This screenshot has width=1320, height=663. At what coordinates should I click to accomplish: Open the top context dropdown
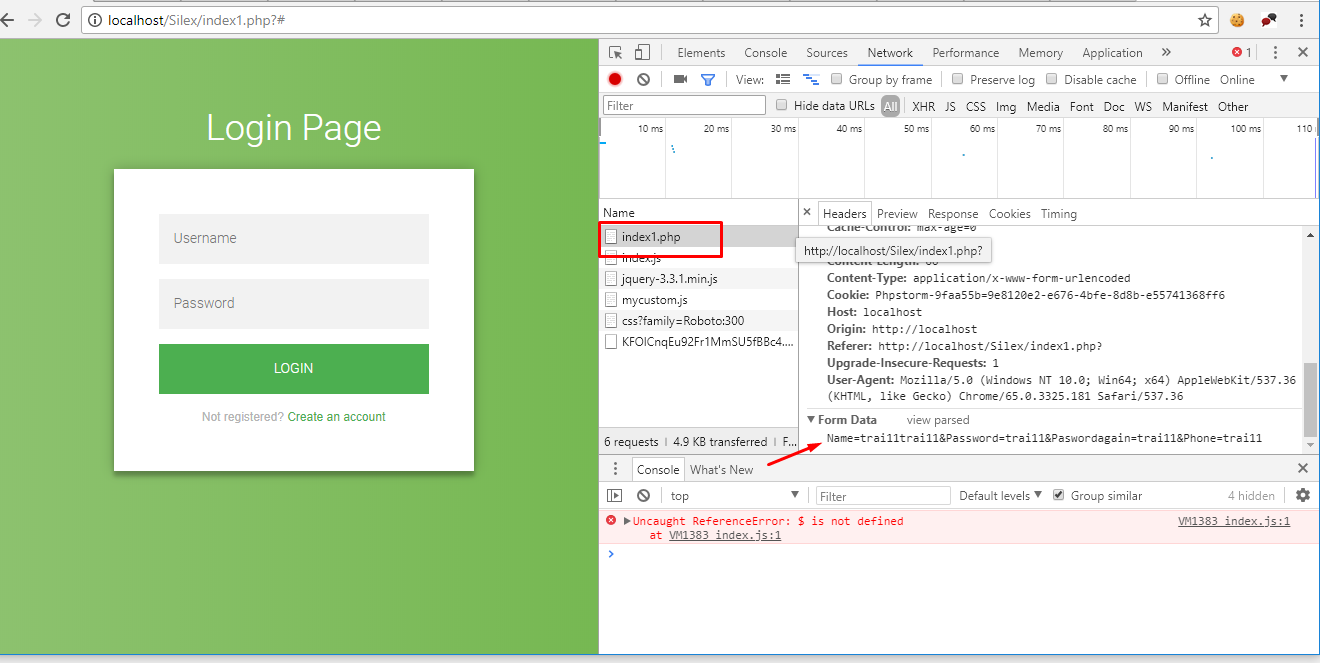tap(734, 495)
